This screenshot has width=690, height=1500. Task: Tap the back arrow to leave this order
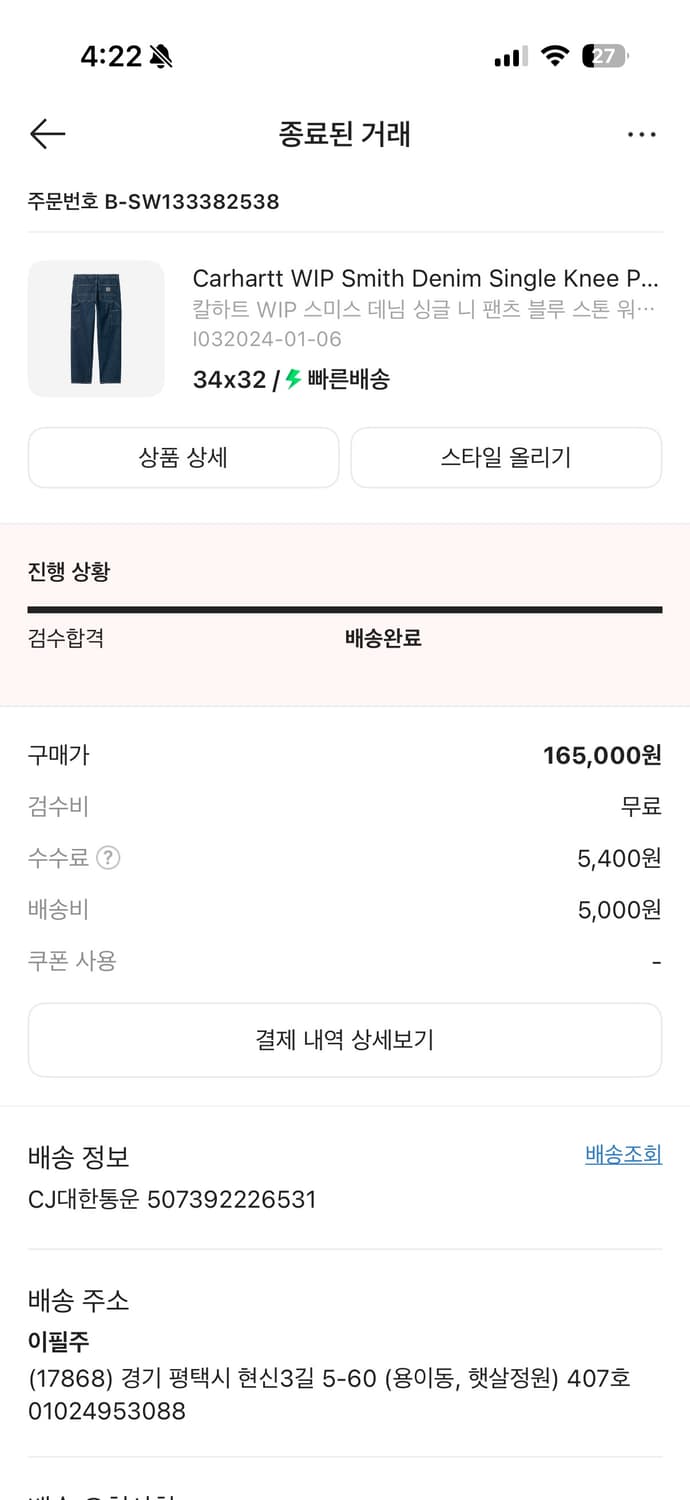point(46,133)
